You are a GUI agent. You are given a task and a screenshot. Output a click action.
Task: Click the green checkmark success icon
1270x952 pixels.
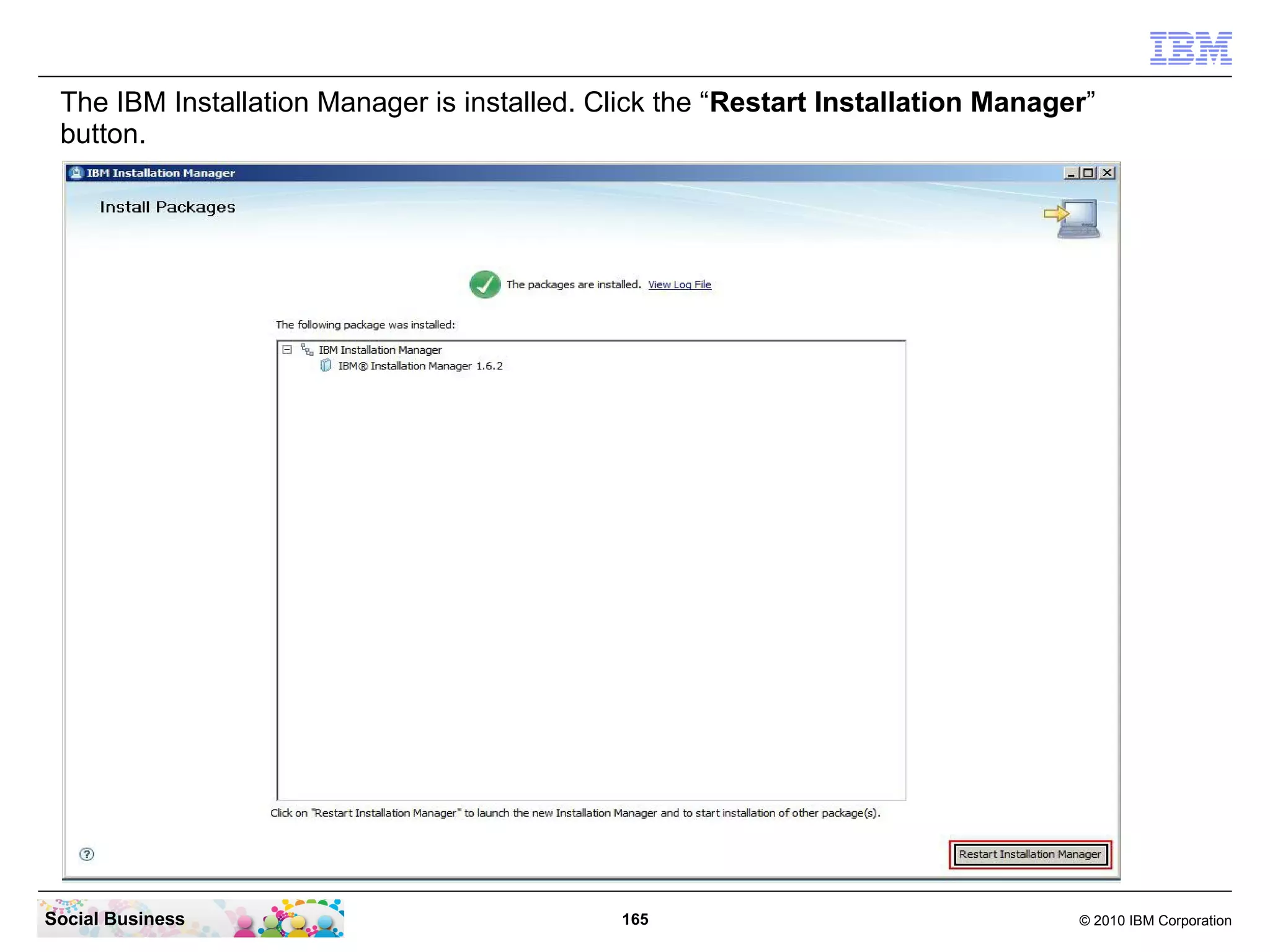point(485,284)
